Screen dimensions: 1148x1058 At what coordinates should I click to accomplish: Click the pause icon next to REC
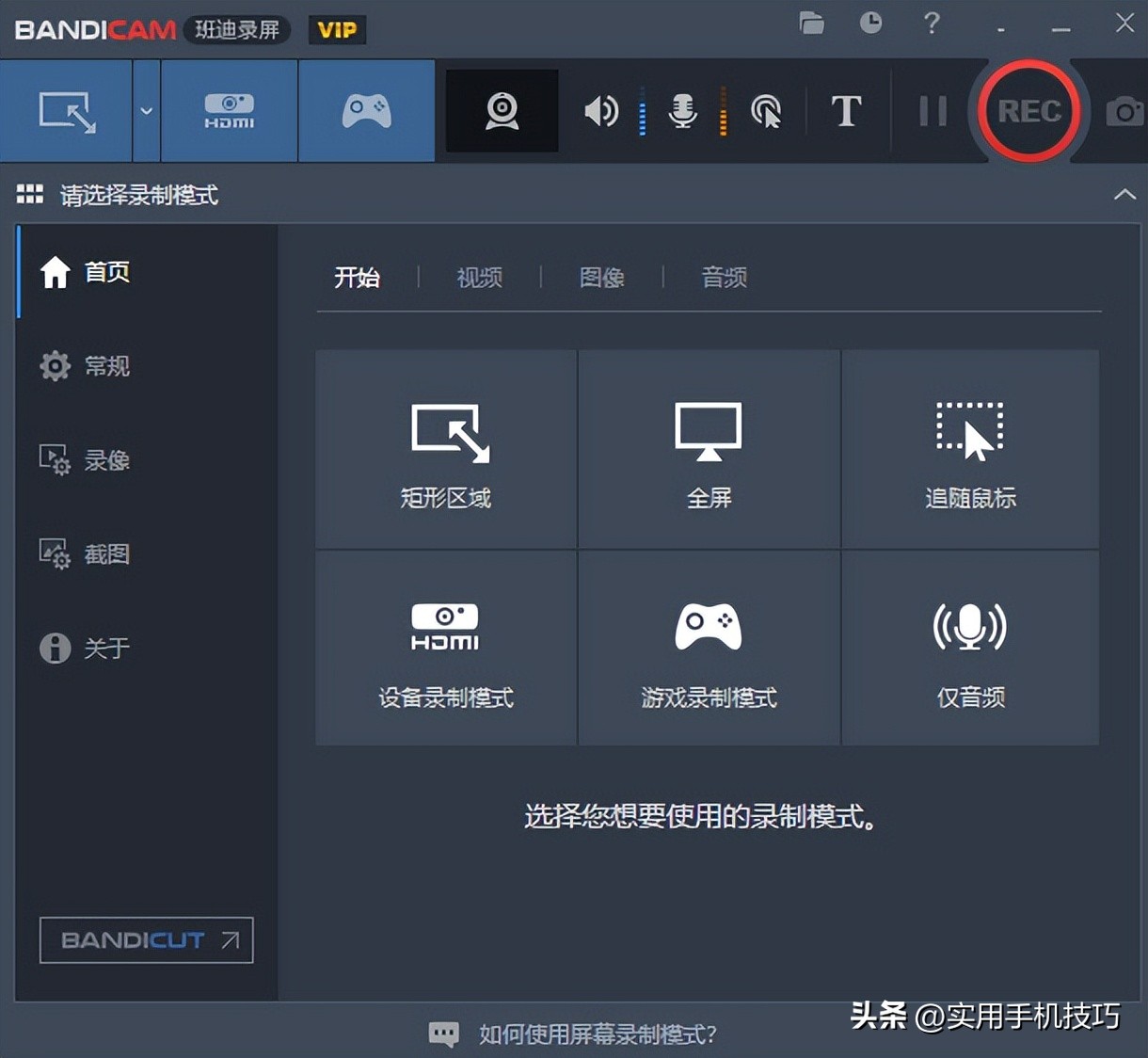click(932, 110)
